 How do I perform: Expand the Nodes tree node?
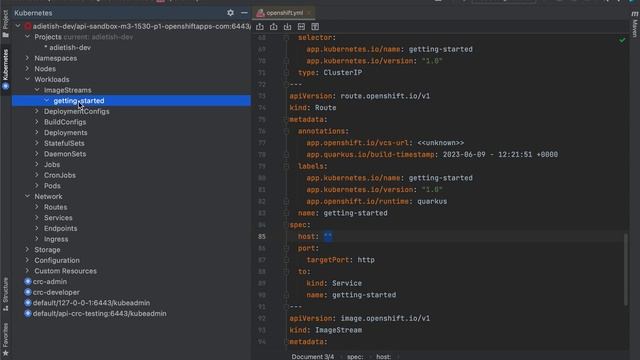pyautogui.click(x=27, y=69)
